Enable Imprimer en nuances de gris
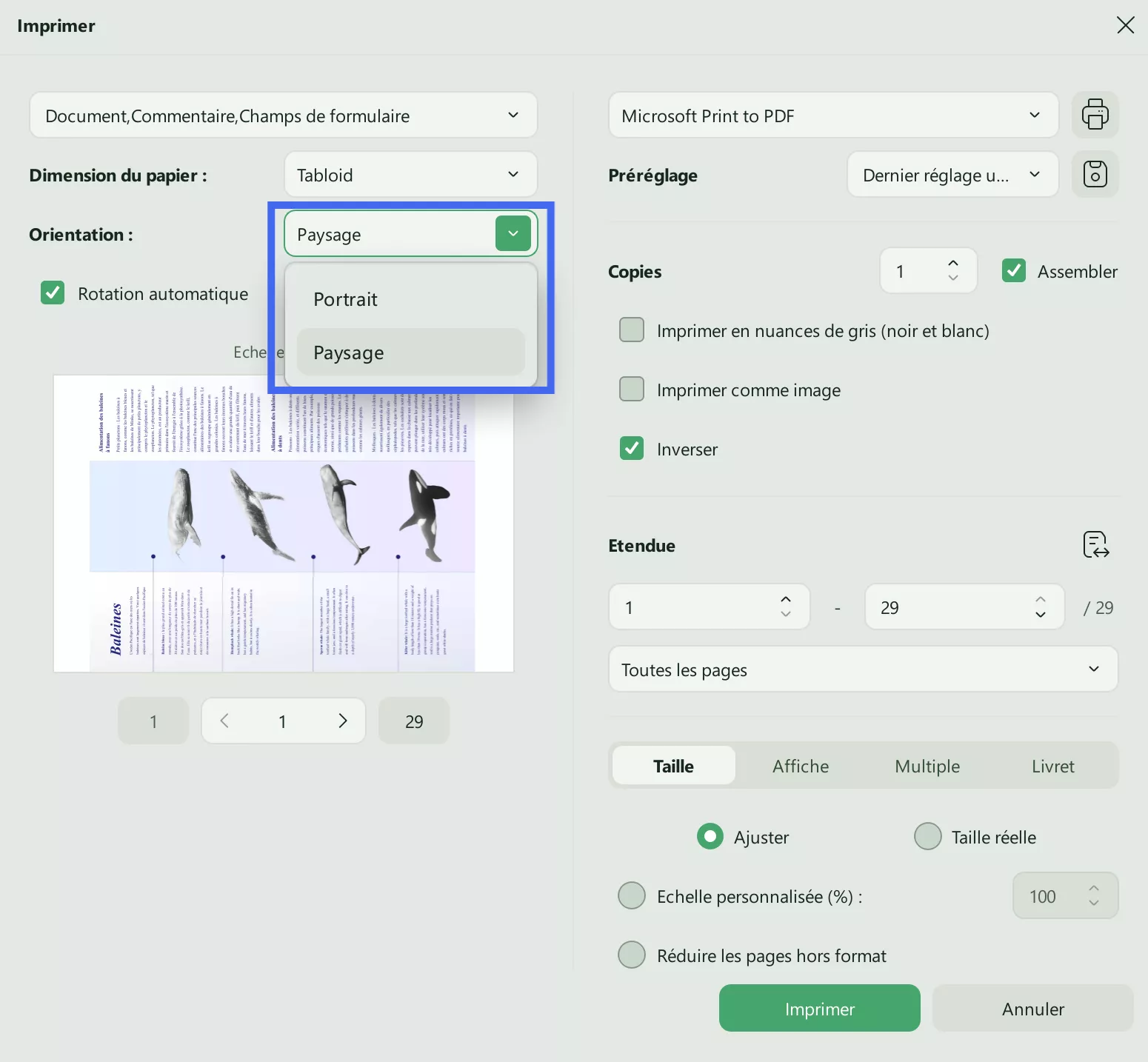The width and height of the screenshot is (1148, 1062). pyautogui.click(x=631, y=330)
